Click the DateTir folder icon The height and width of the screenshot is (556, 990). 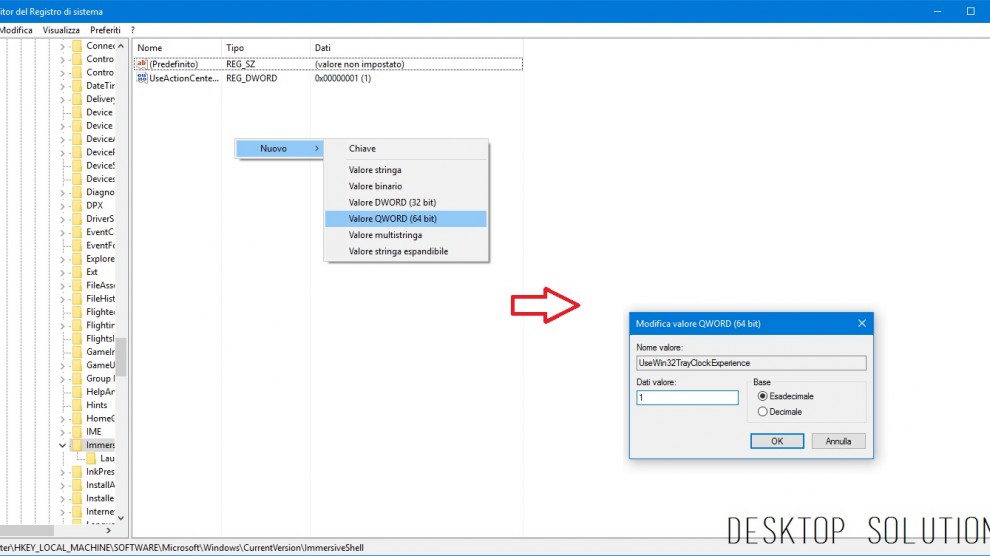tap(77, 86)
